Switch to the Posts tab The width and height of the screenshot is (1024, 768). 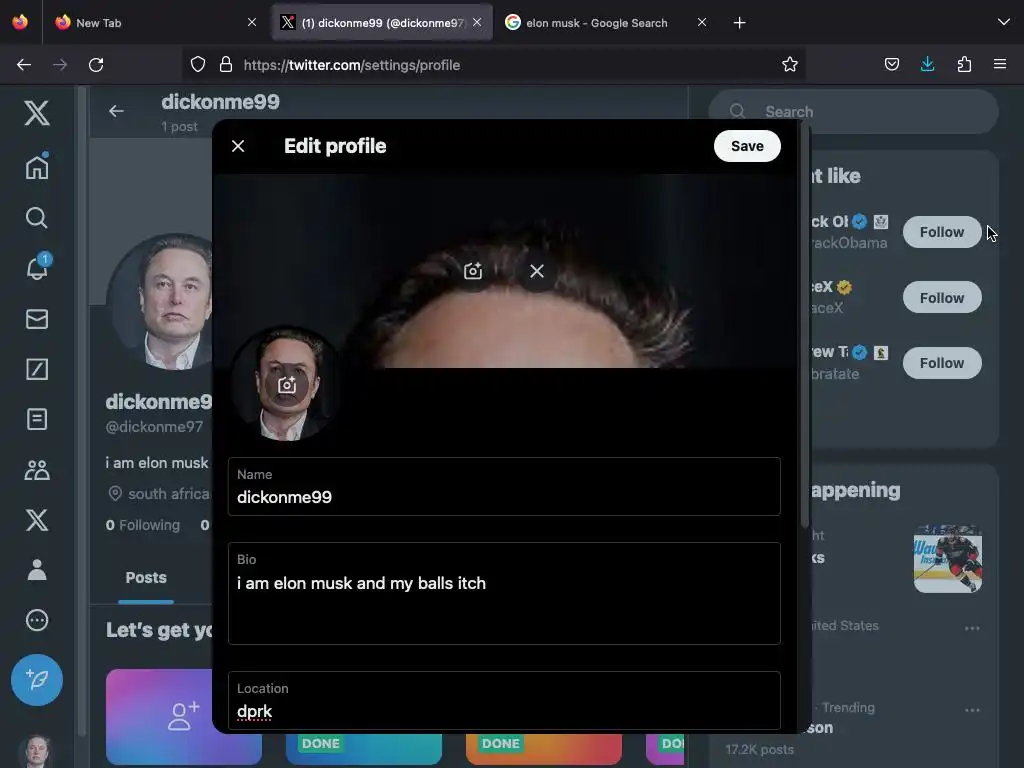[146, 578]
